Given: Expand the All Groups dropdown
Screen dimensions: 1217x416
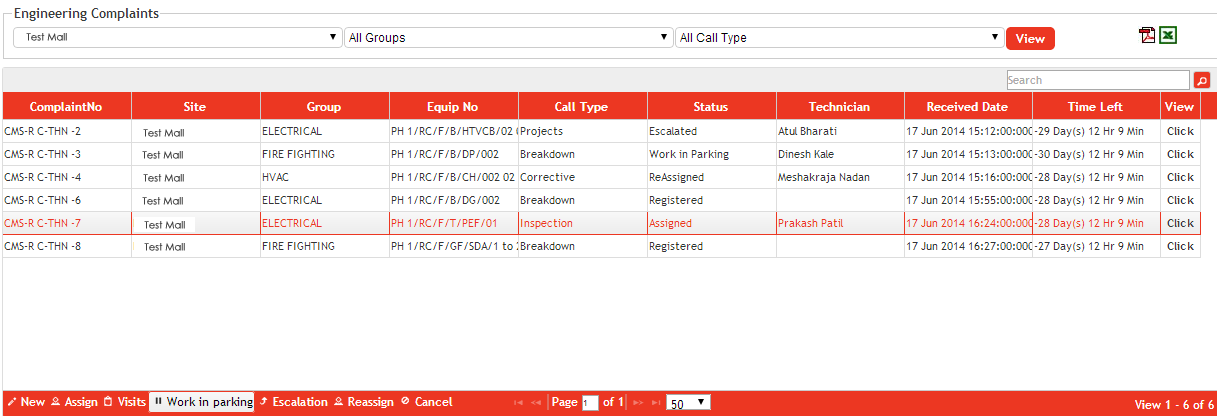Looking at the screenshot, I should pos(508,37).
